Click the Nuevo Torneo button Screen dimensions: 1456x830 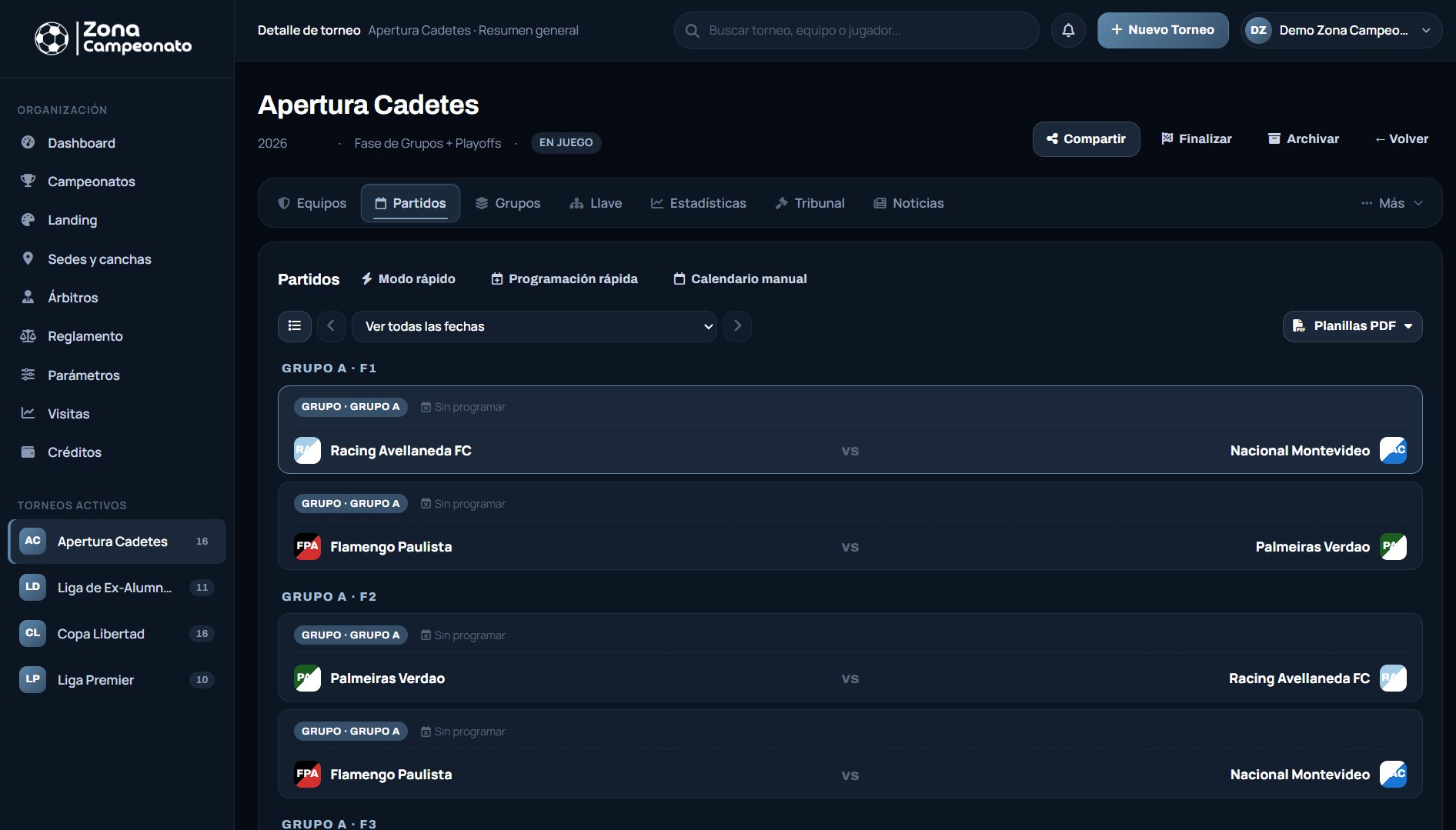(x=1163, y=30)
